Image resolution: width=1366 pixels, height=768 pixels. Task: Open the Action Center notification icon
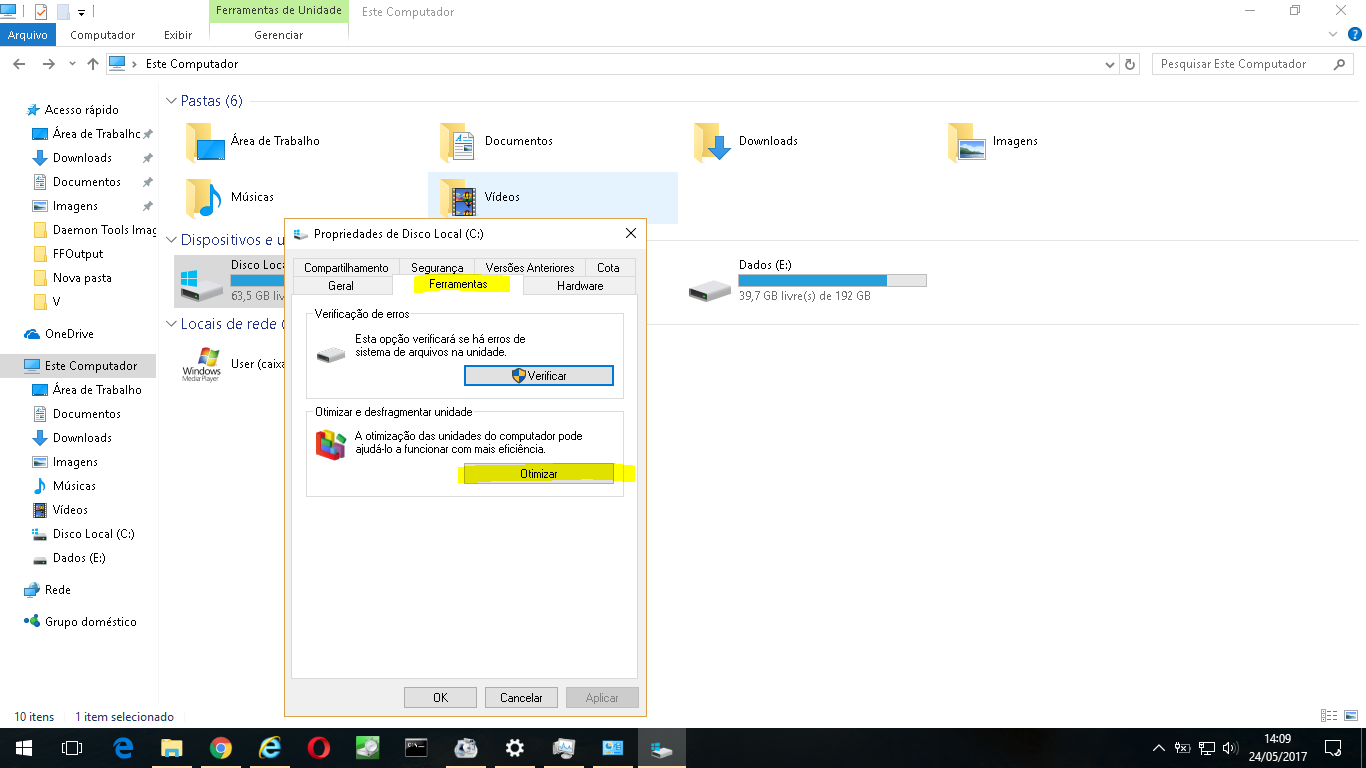tap(1333, 748)
